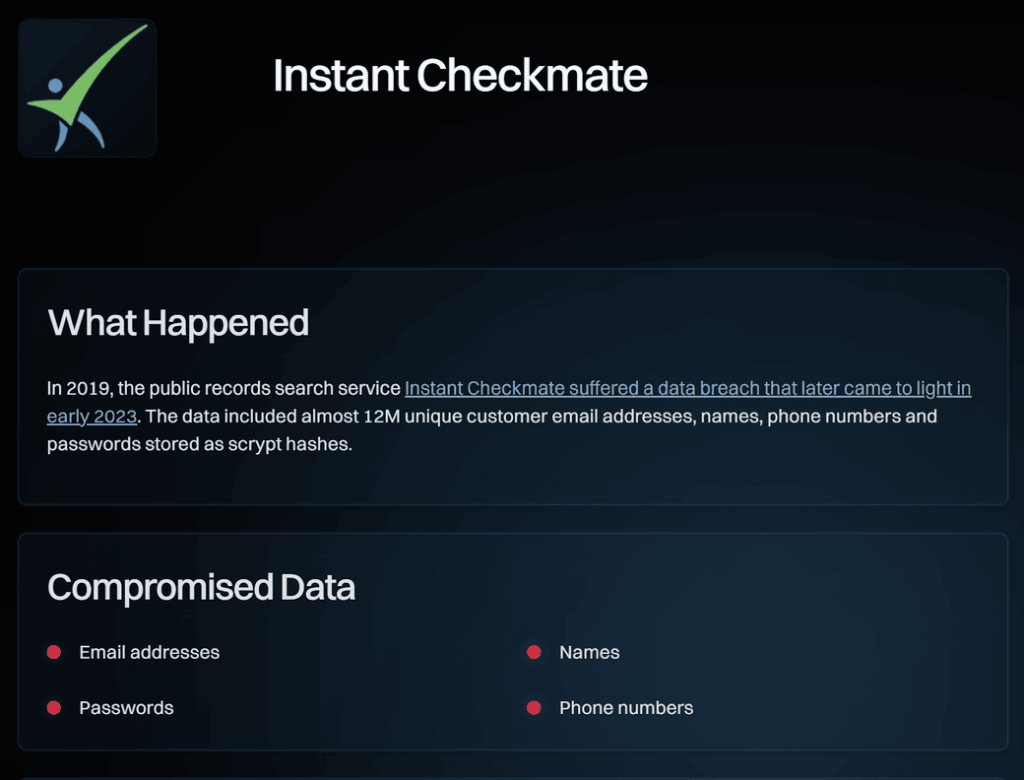The height and width of the screenshot is (780, 1024).
Task: Click the red bullet beside Phone numbers
Action: [534, 708]
